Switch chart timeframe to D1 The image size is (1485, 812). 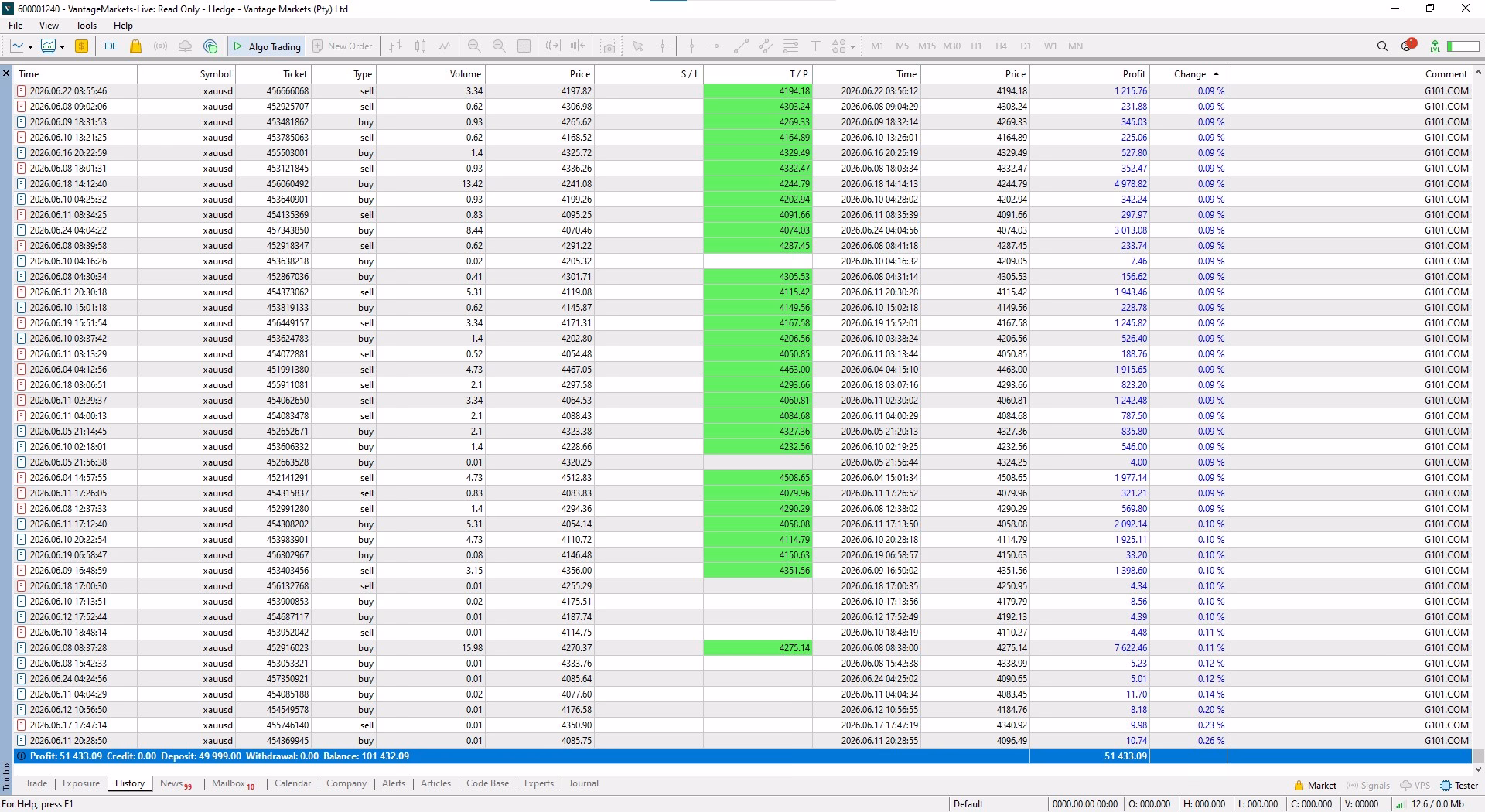point(1026,46)
